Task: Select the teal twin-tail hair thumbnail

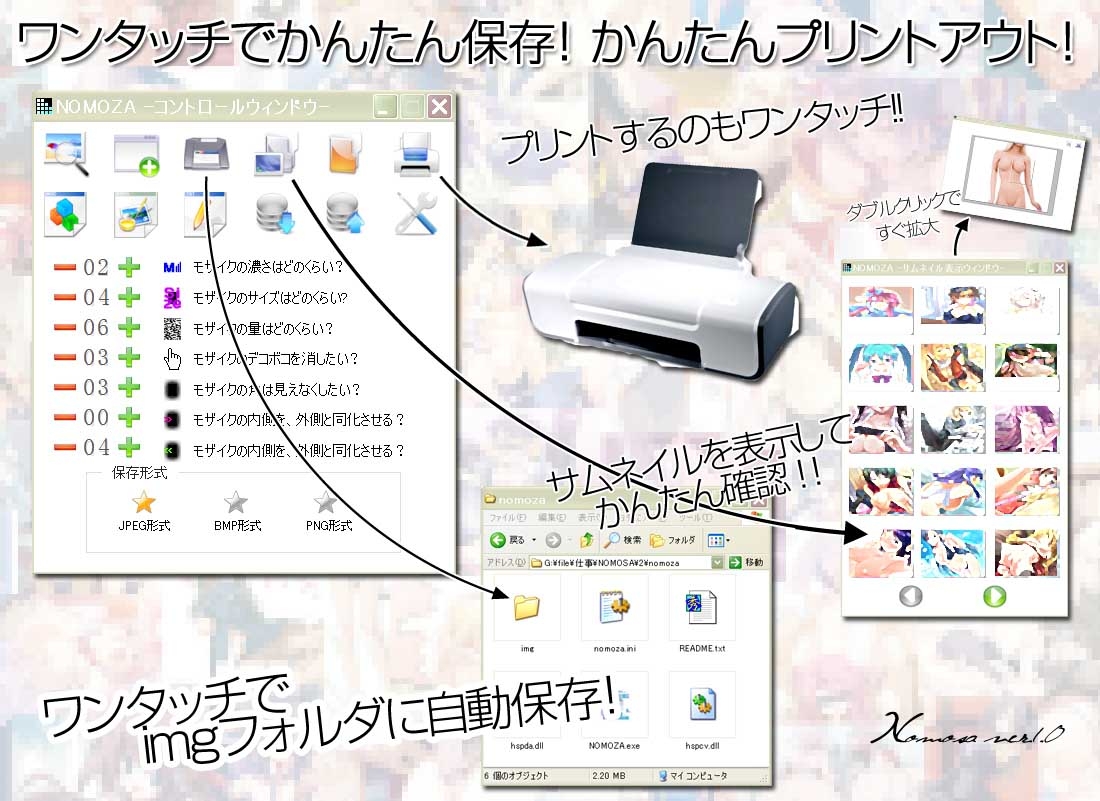Action: (880, 366)
